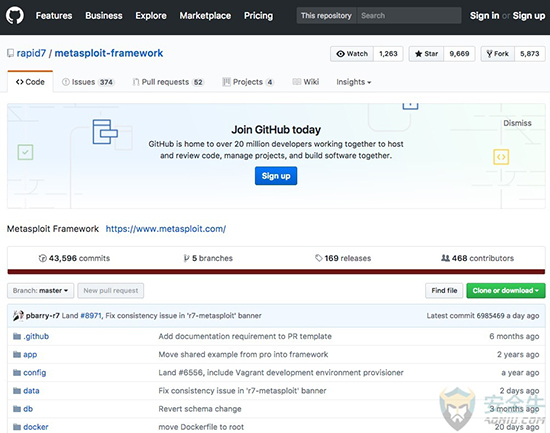Open the Wiki tab
Screen dimensions: 550x433
click(x=306, y=82)
